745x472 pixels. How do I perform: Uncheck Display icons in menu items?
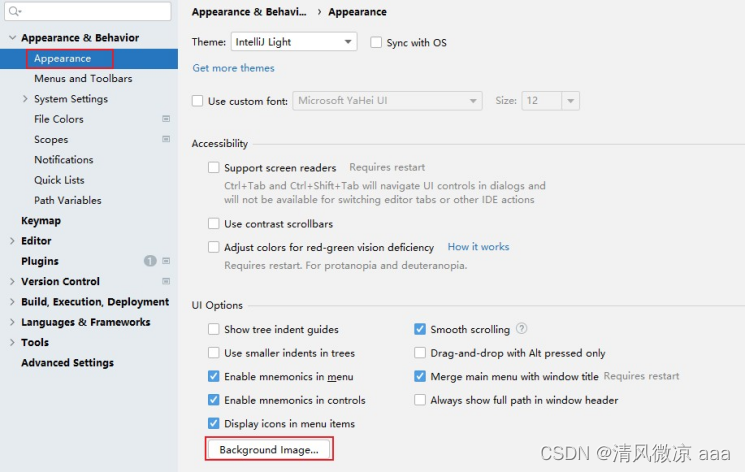pos(214,423)
